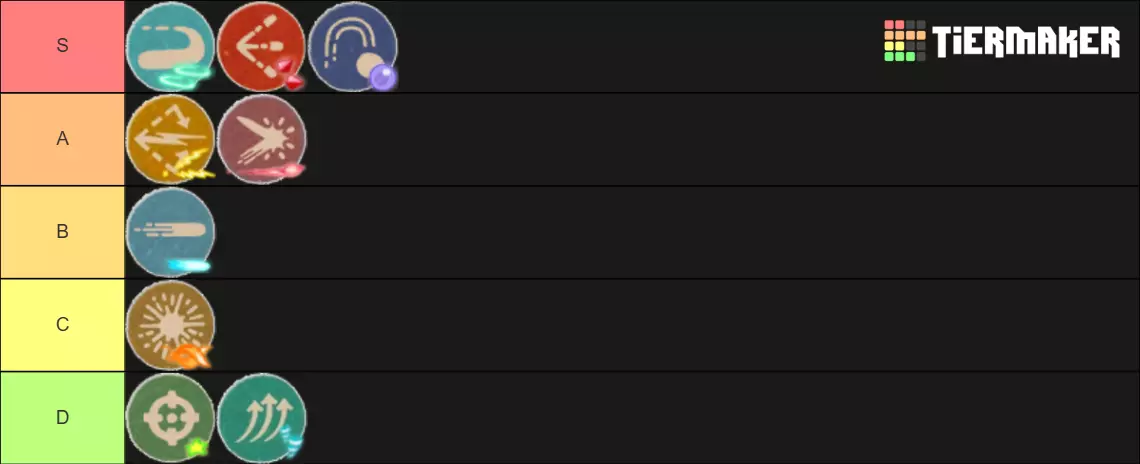Click the brown sunburst explosion icon
1140x464 pixels.
(x=171, y=325)
